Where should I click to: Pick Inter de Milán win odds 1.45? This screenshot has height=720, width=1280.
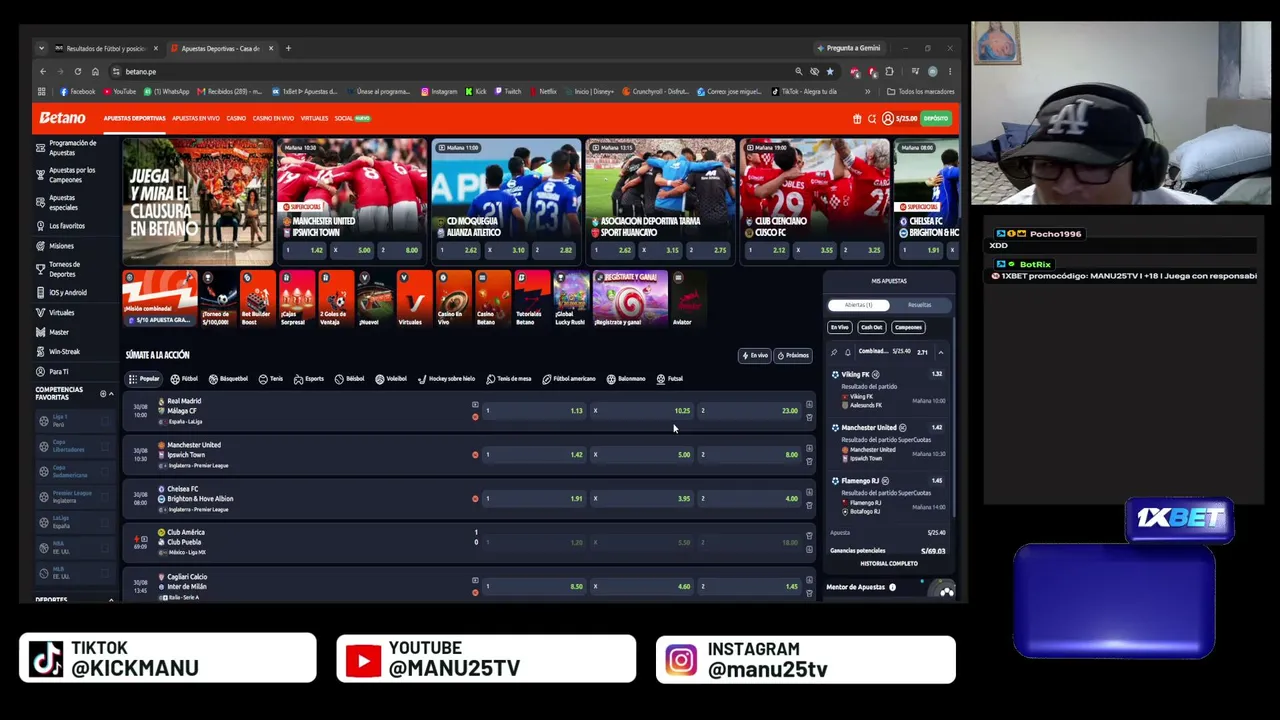[x=749, y=587]
